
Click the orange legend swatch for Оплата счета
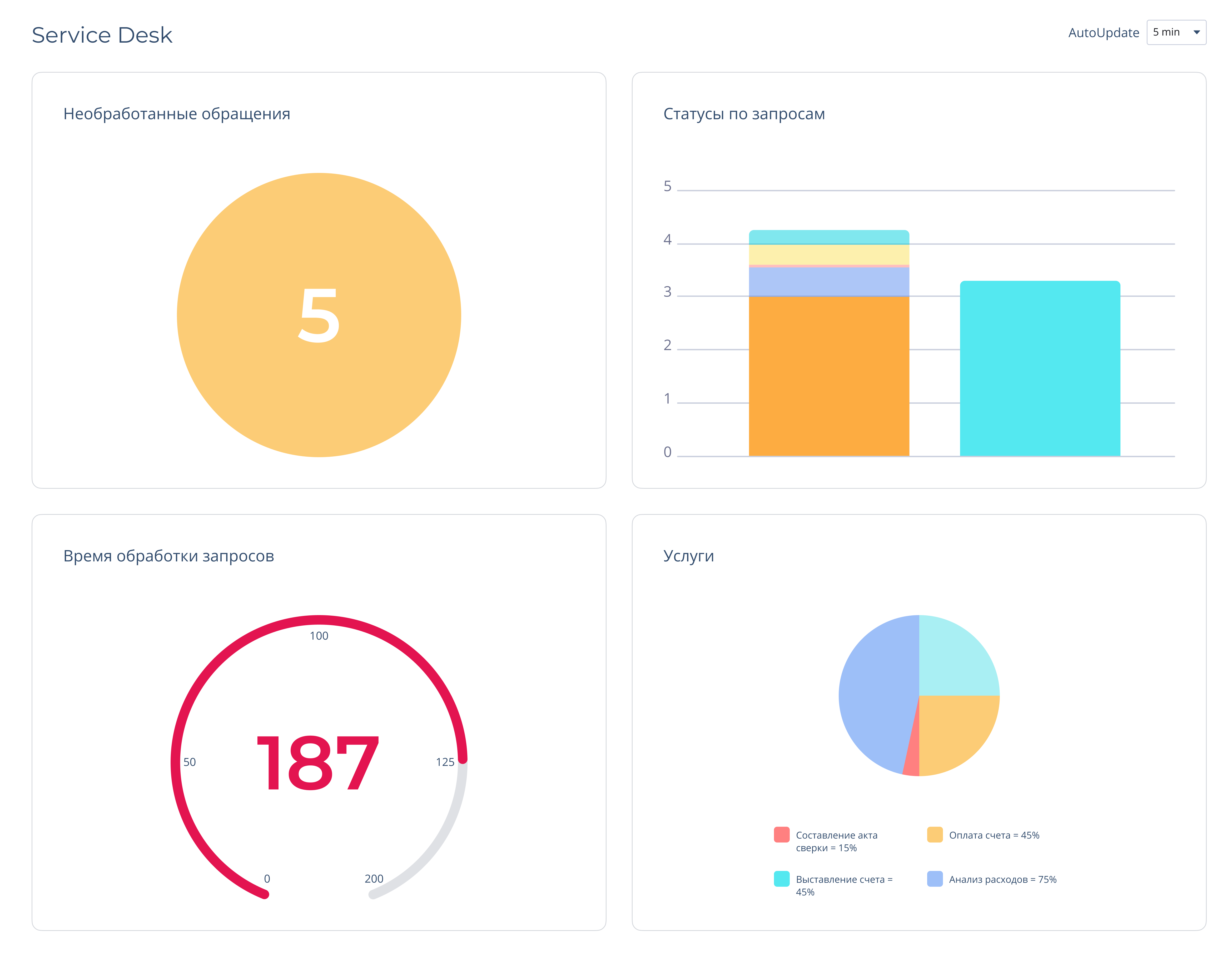click(x=935, y=835)
